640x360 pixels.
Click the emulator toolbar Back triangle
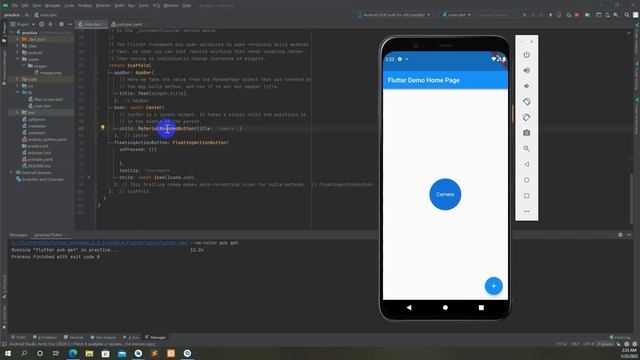[527, 164]
